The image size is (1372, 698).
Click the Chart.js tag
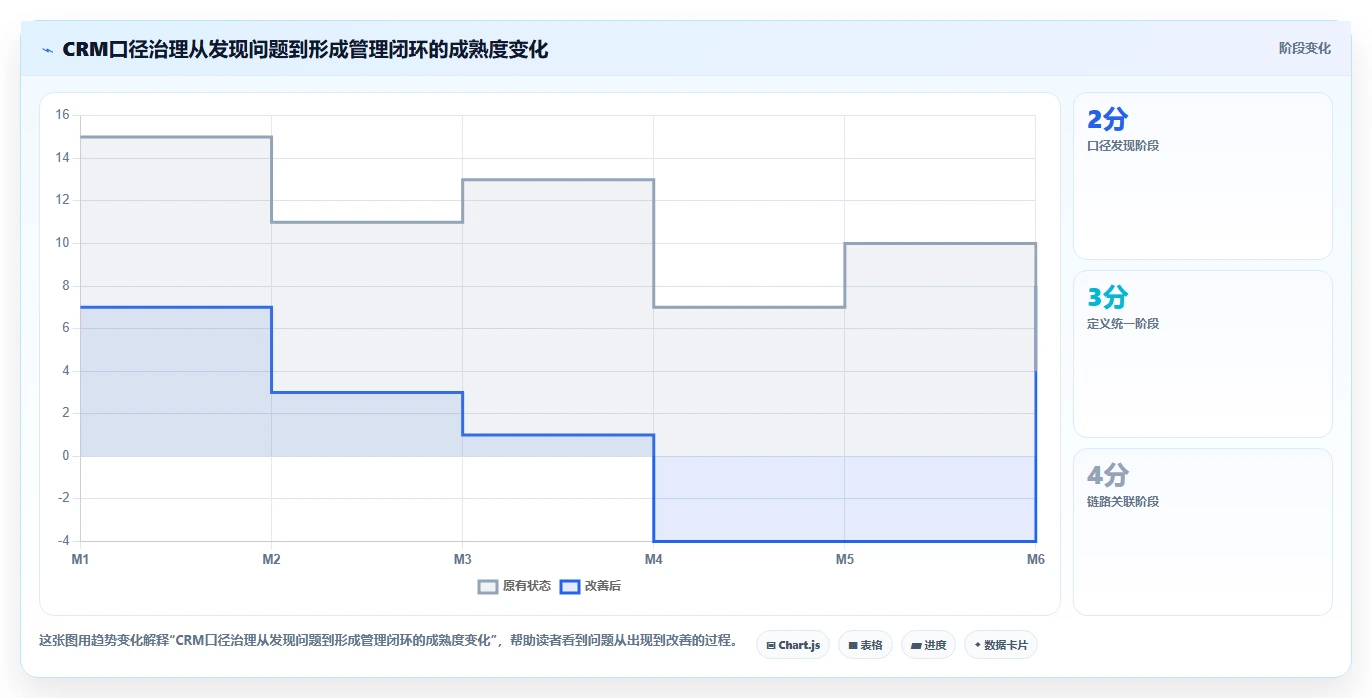point(793,645)
